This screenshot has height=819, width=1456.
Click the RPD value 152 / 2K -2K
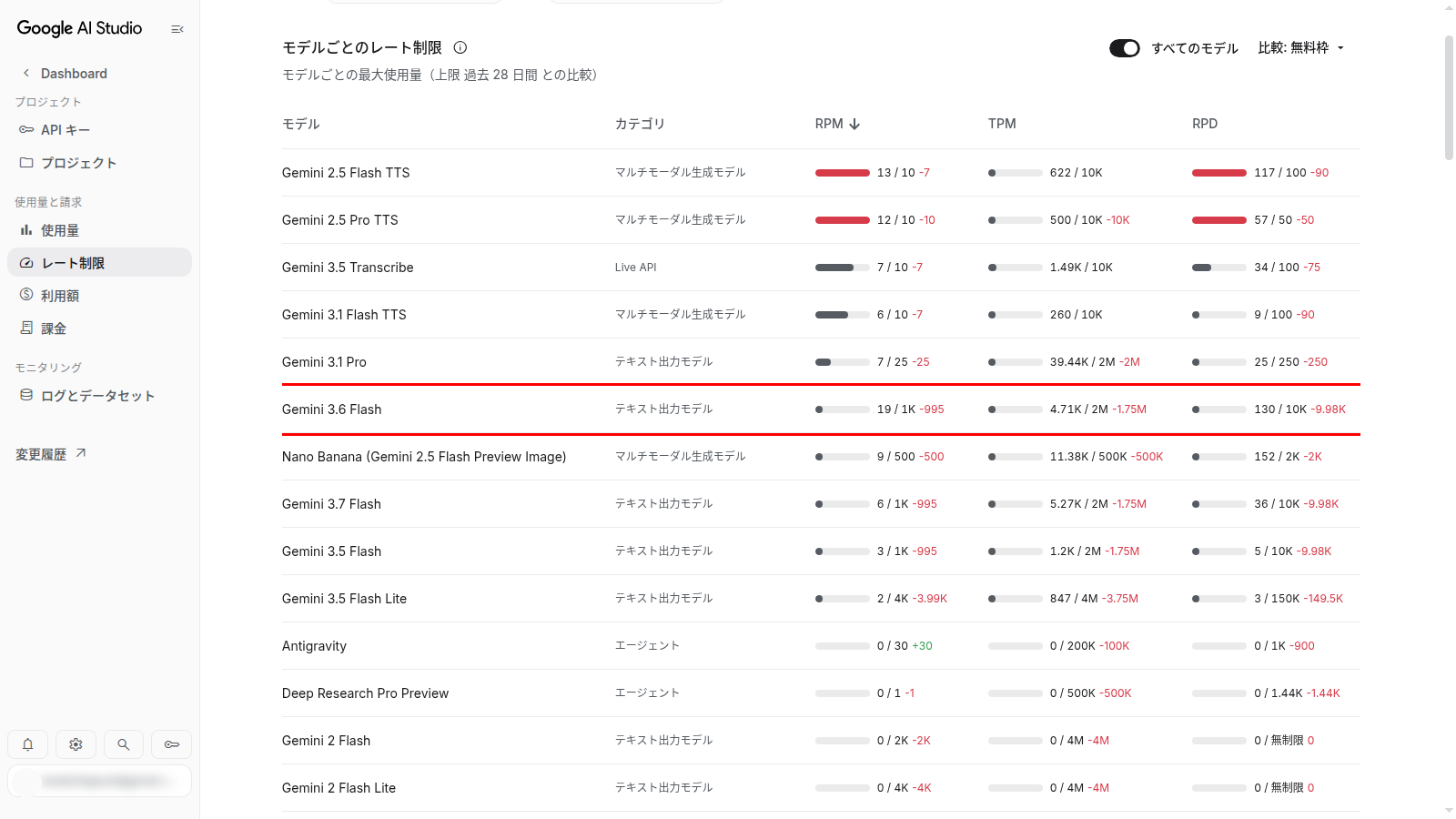1288,457
